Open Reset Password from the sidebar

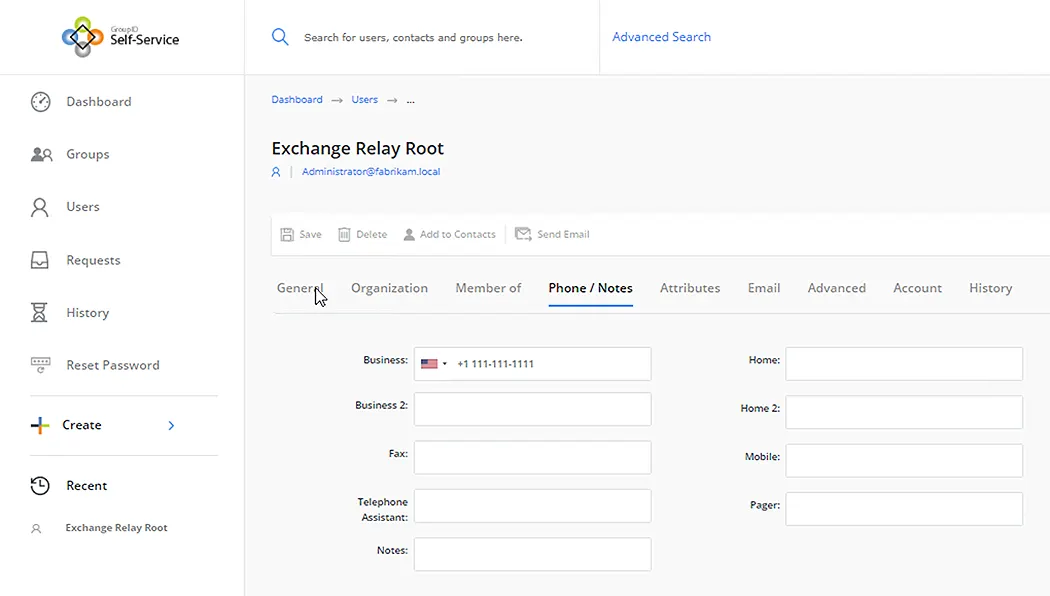click(112, 365)
